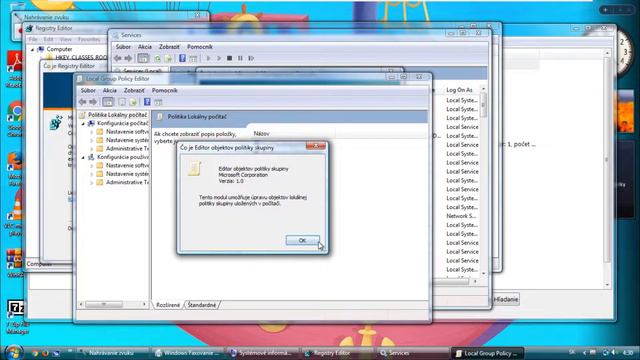
Task: Click Hľadanie button in back window
Action: coord(506,299)
